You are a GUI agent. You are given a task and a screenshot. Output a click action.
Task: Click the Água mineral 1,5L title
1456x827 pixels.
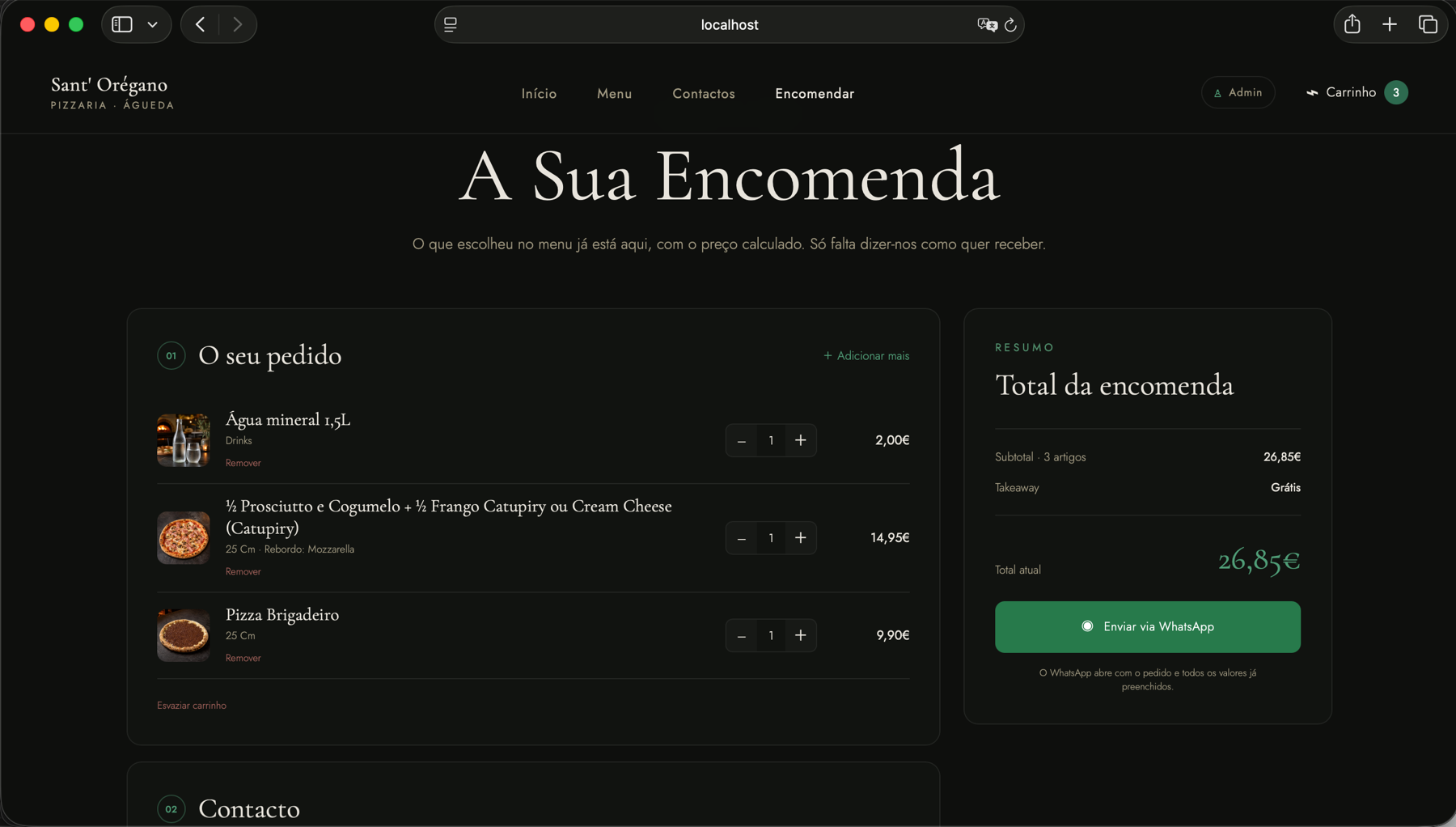(x=288, y=419)
